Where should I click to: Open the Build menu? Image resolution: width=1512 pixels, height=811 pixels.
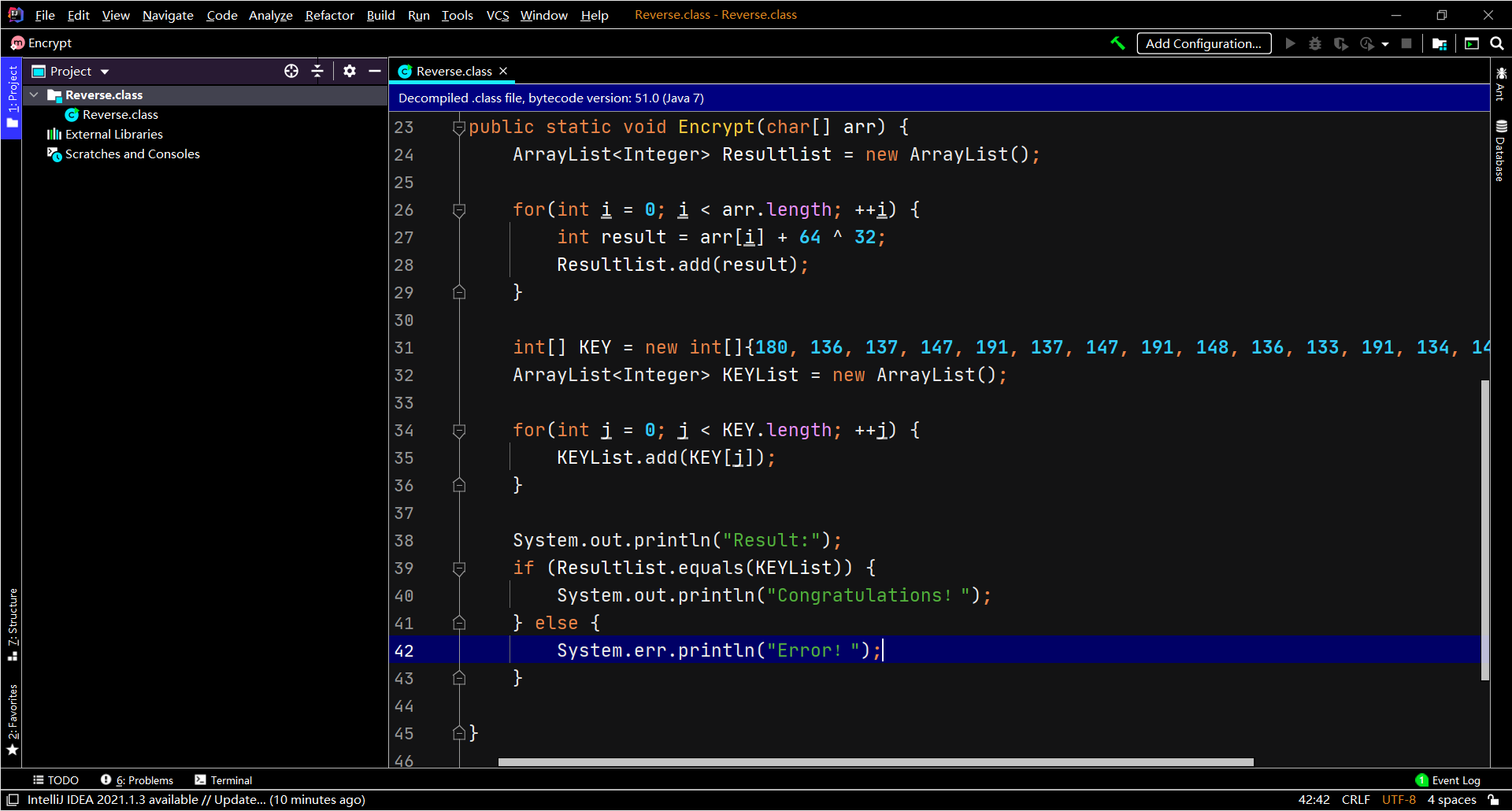(381, 15)
